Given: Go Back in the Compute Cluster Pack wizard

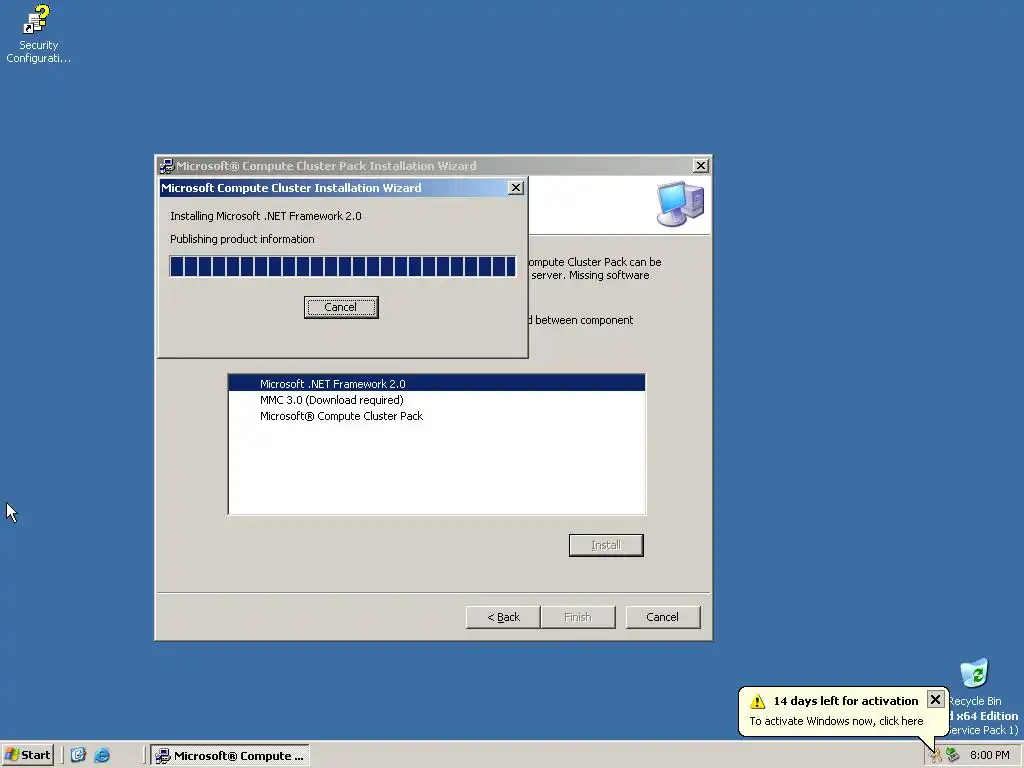Looking at the screenshot, I should [504, 617].
